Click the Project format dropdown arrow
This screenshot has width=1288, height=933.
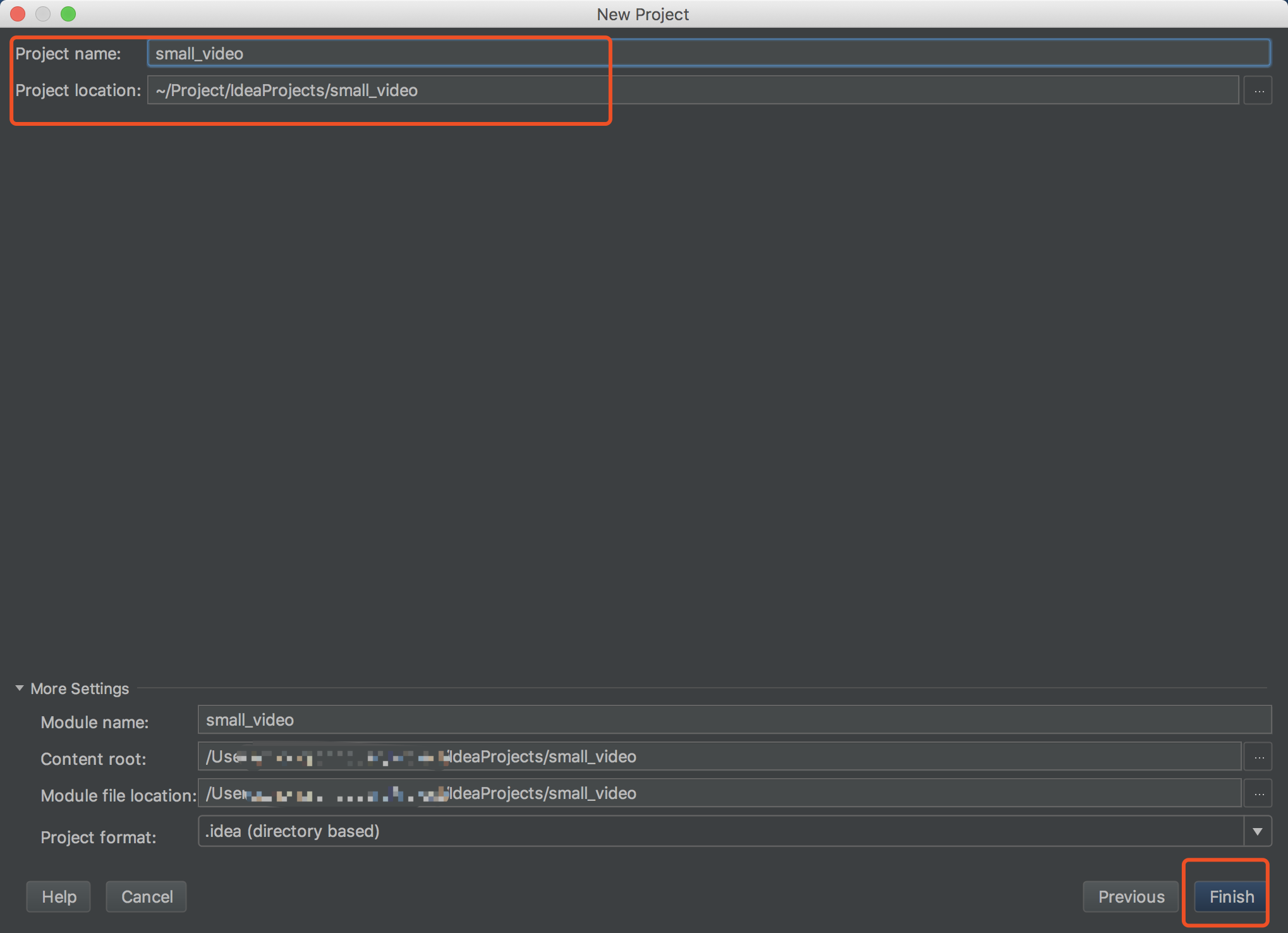[1257, 831]
